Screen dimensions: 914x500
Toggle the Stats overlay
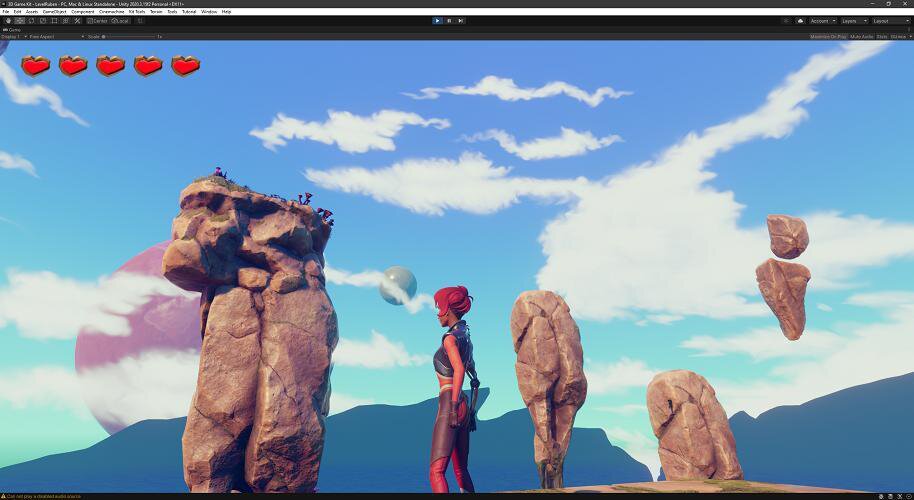click(x=882, y=36)
